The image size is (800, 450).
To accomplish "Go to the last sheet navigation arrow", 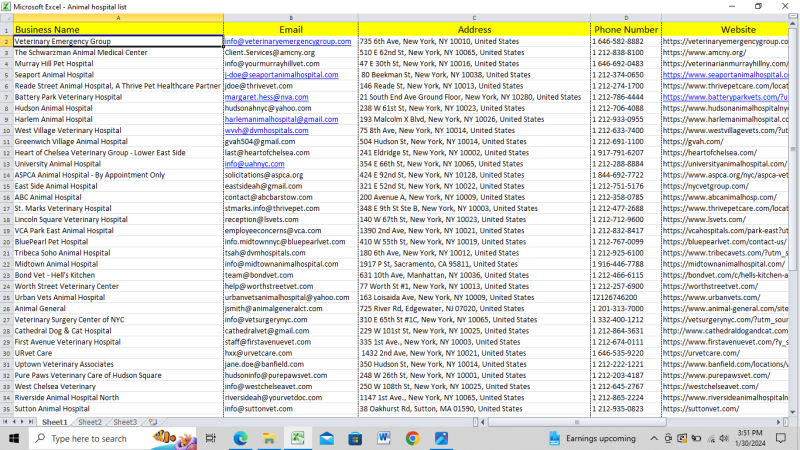I will [31, 422].
